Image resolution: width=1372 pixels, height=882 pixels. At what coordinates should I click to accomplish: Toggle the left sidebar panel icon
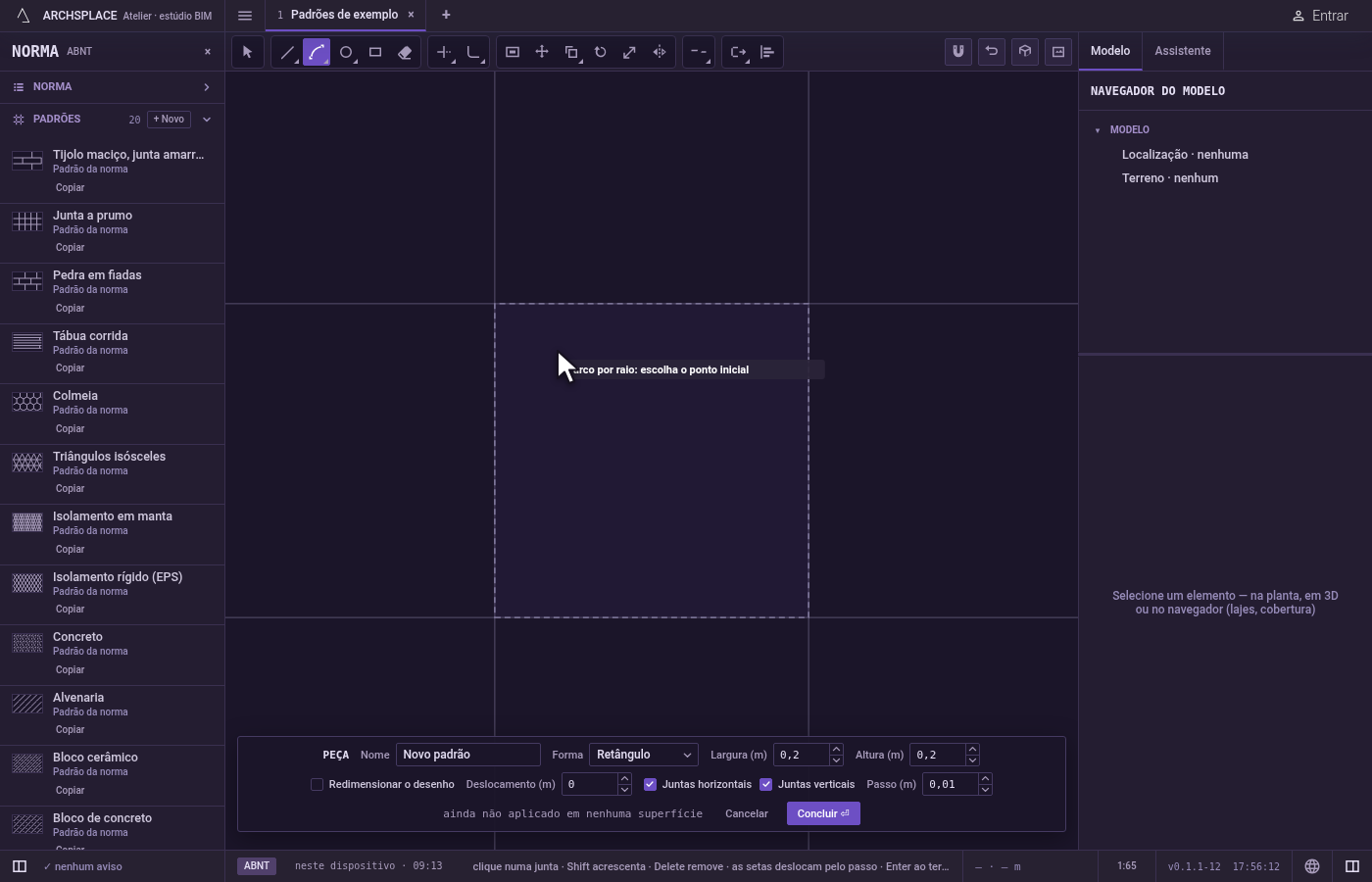tap(19, 866)
